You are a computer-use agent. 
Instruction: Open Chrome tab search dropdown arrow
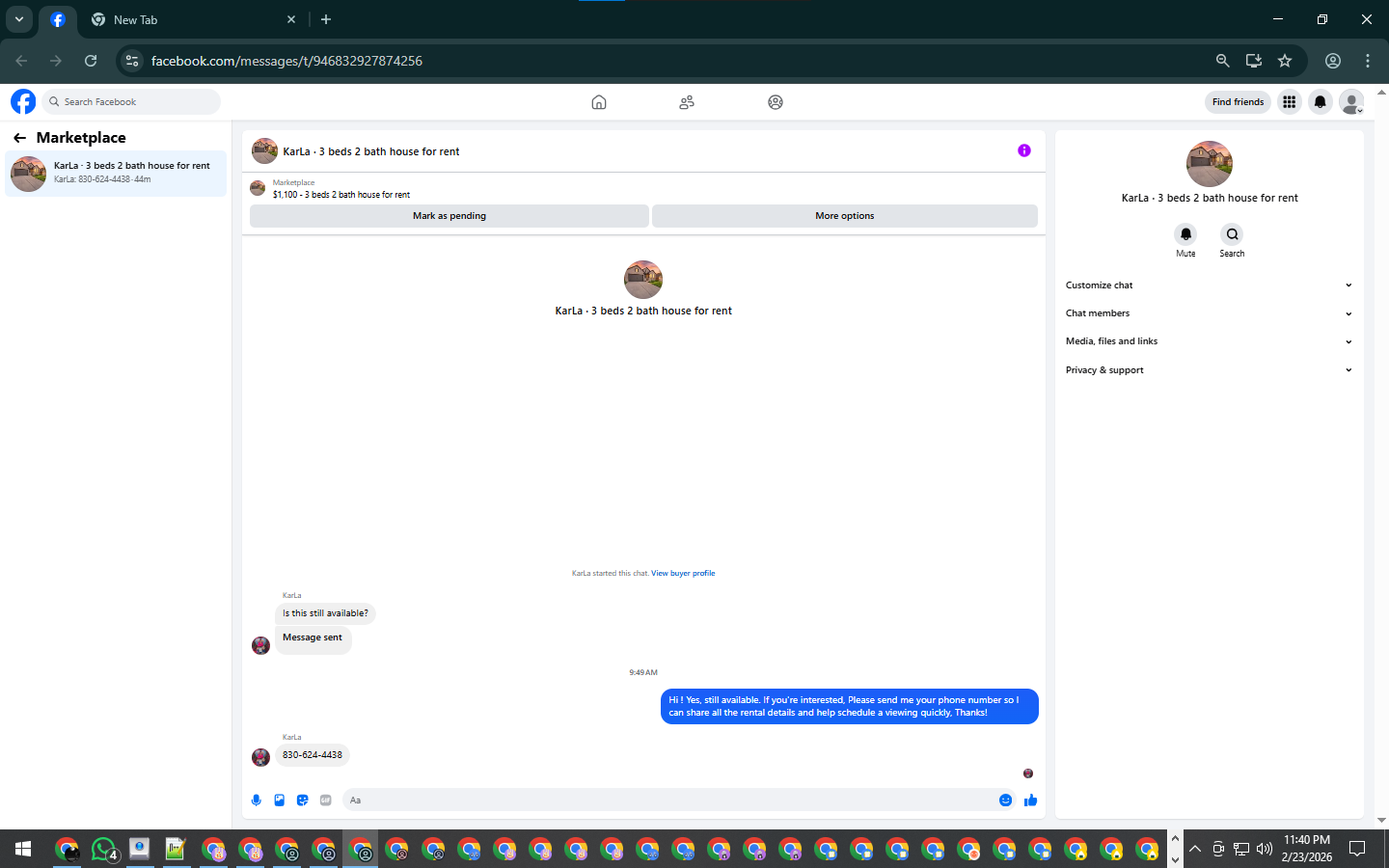point(19,19)
